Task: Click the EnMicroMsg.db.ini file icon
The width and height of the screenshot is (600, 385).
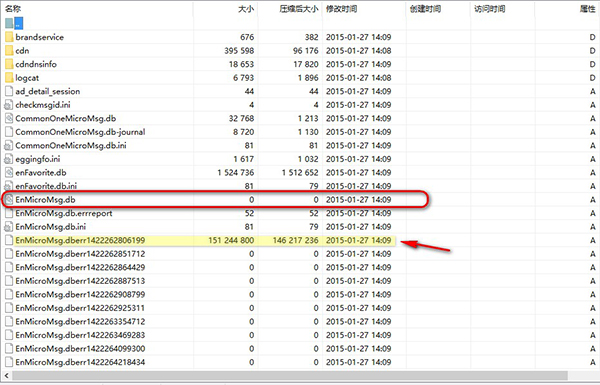Action: click(x=8, y=227)
